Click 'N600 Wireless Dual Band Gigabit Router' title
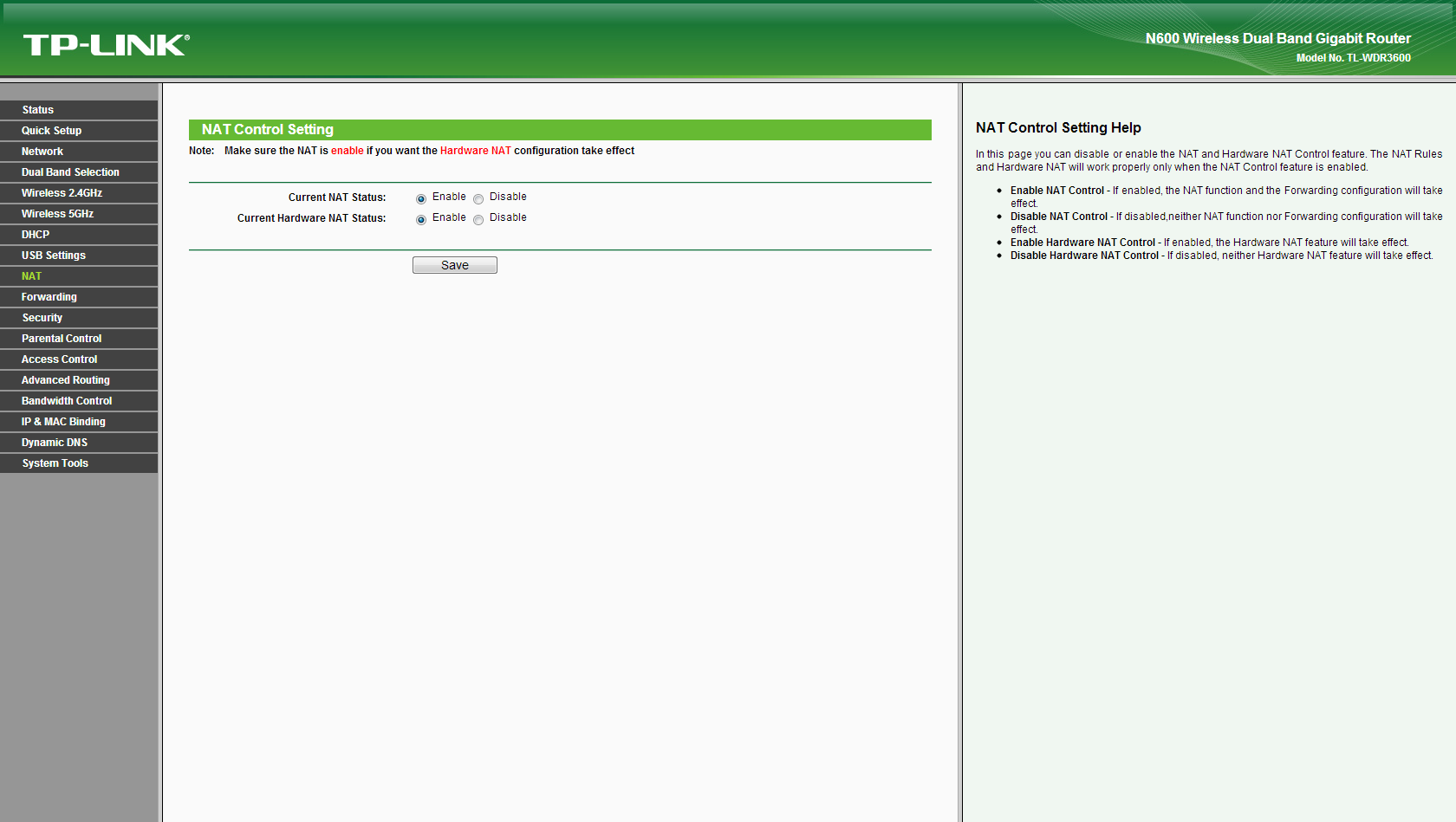This screenshot has height=822, width=1456. 1278,38
